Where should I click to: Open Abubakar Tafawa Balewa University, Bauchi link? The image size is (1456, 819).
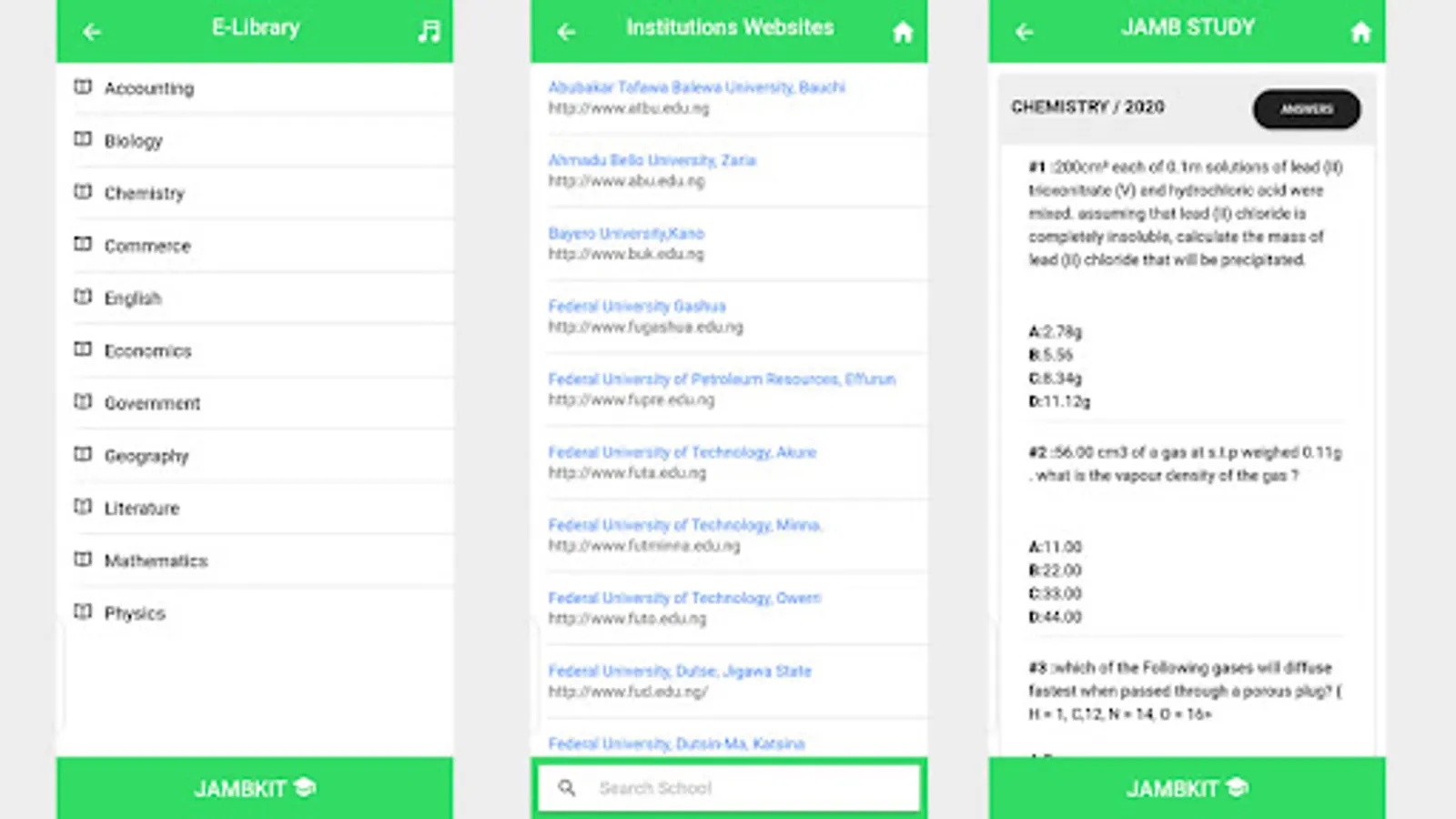697,87
